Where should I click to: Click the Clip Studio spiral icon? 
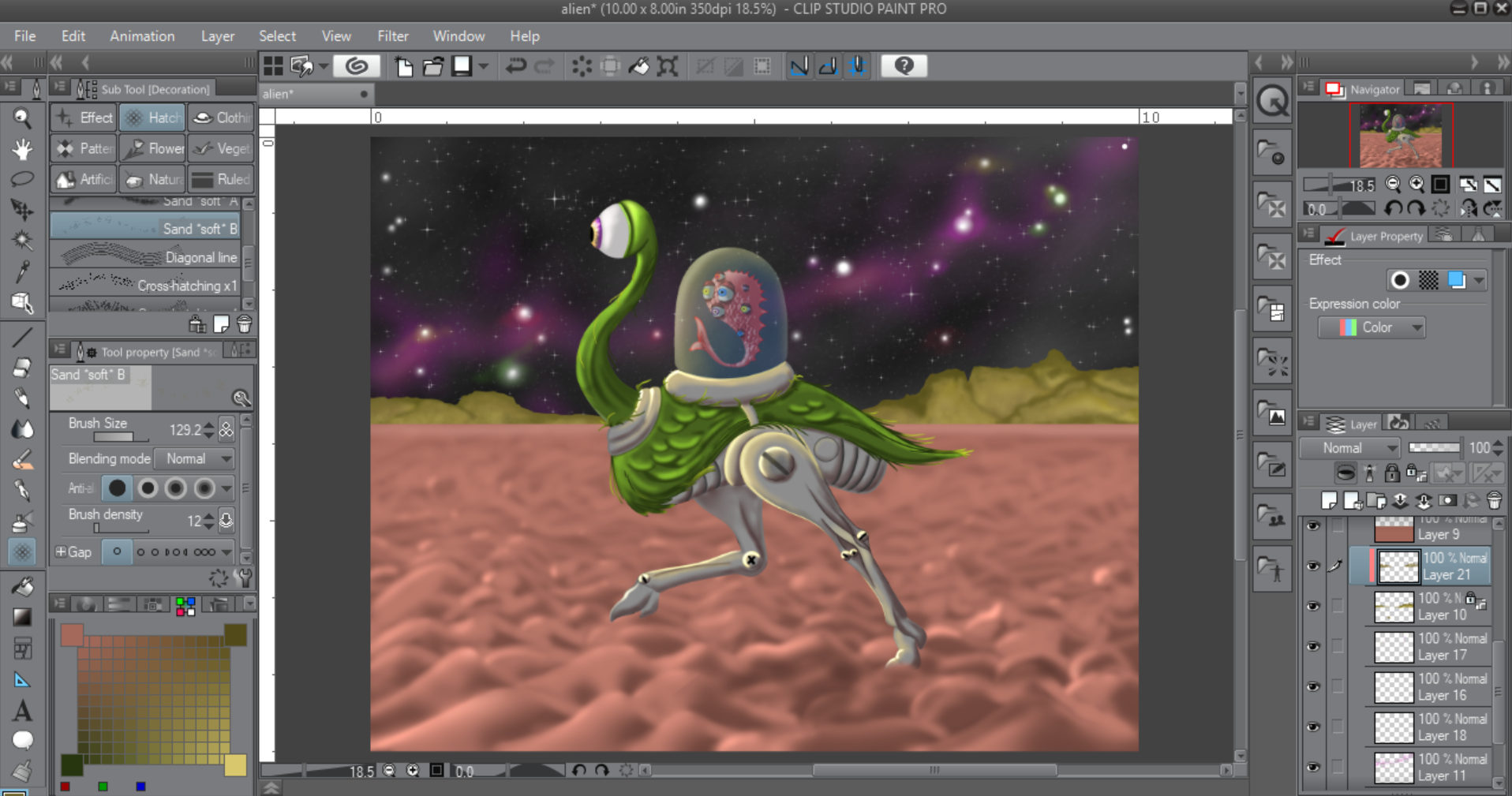click(x=356, y=66)
